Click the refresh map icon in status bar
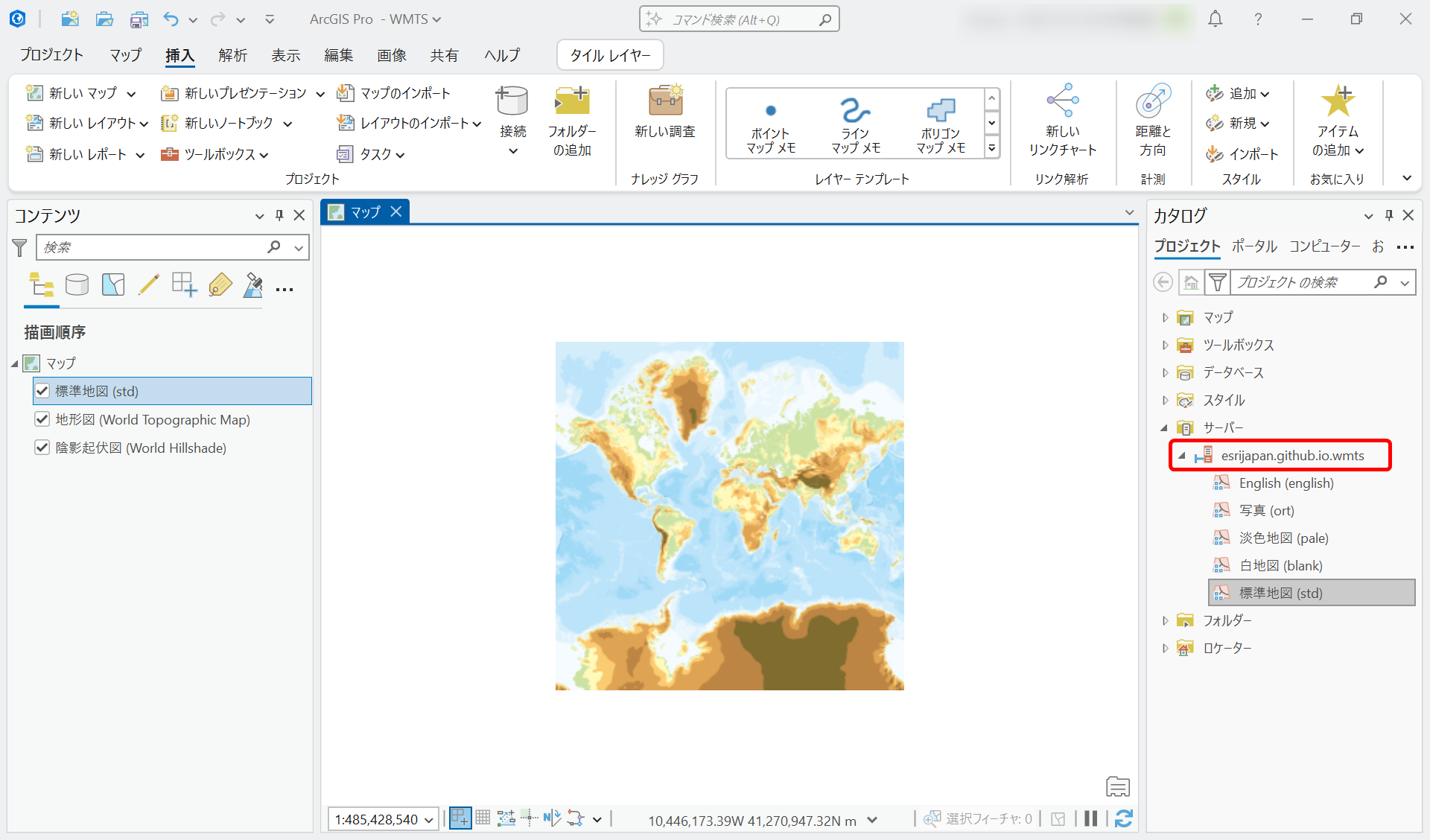Screen dimensions: 1430x840 1124,819
